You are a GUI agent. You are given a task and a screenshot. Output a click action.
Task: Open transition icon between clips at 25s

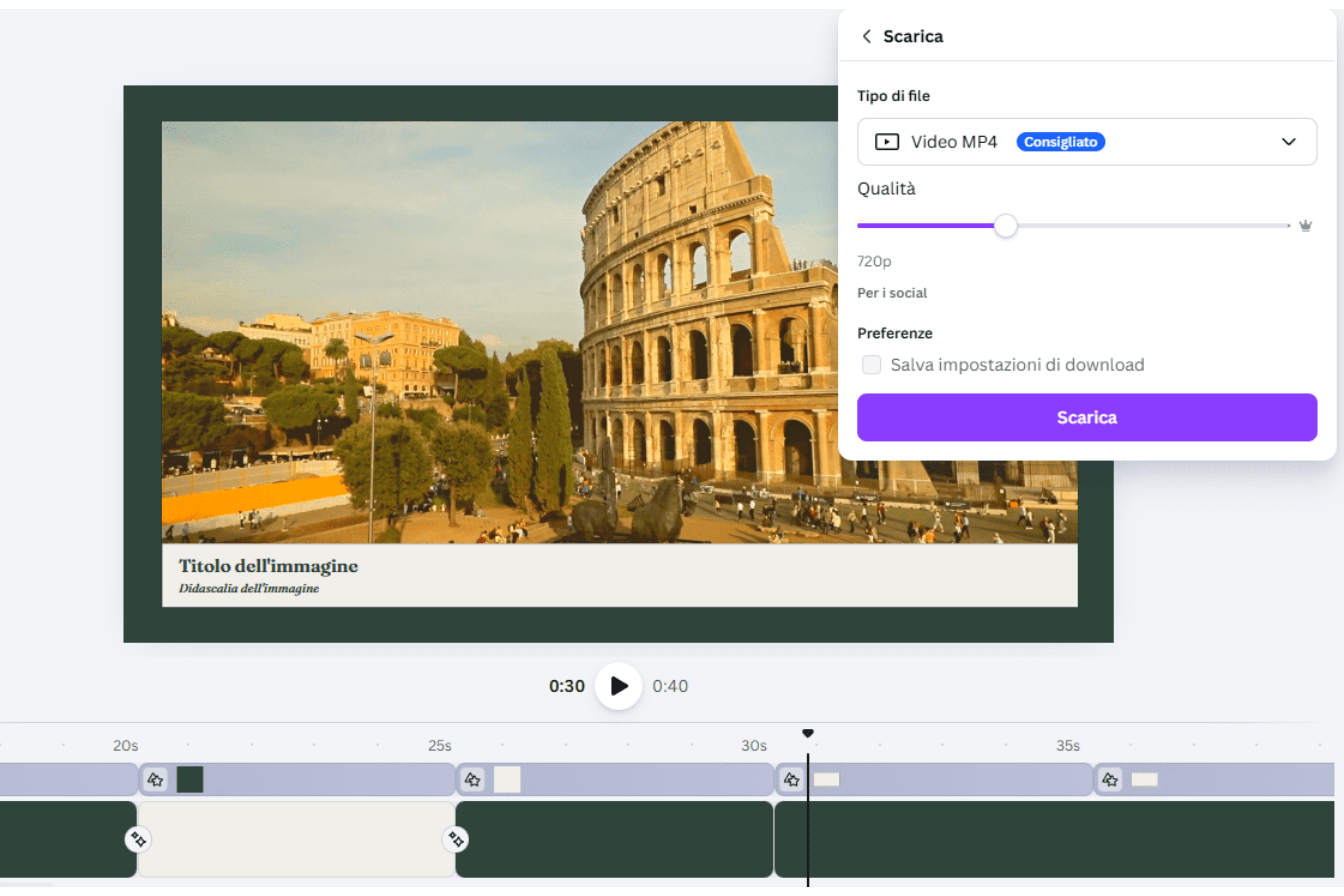click(455, 839)
